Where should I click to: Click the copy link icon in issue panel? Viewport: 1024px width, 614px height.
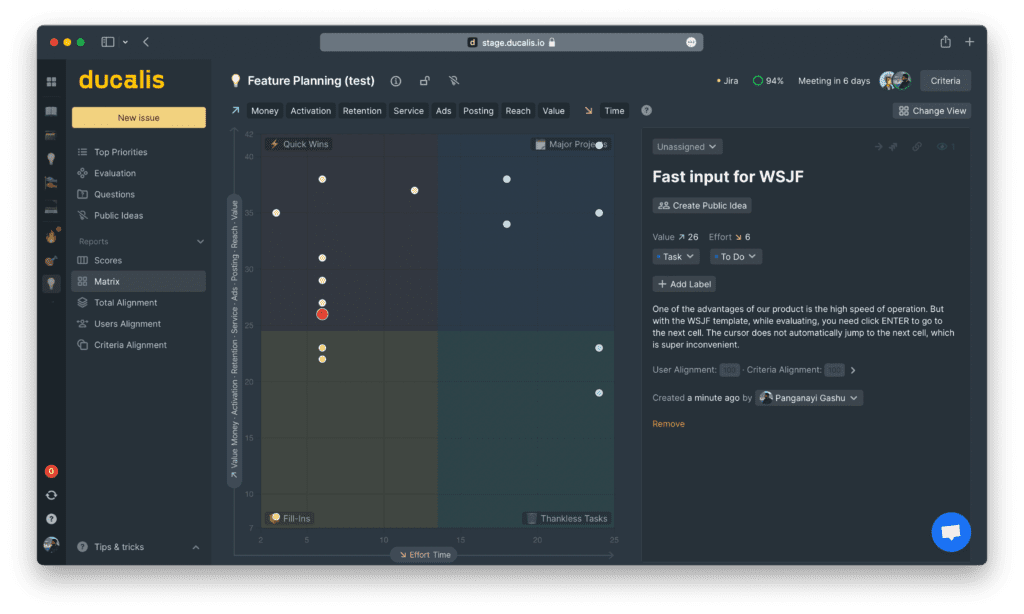917,147
